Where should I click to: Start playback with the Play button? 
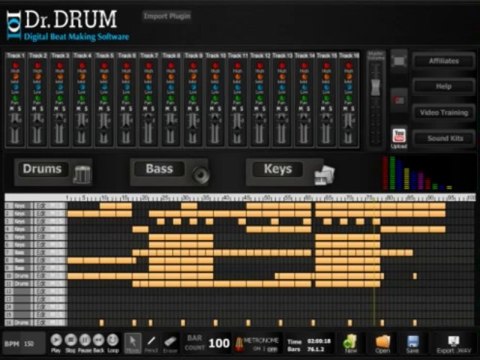[x=56, y=340]
